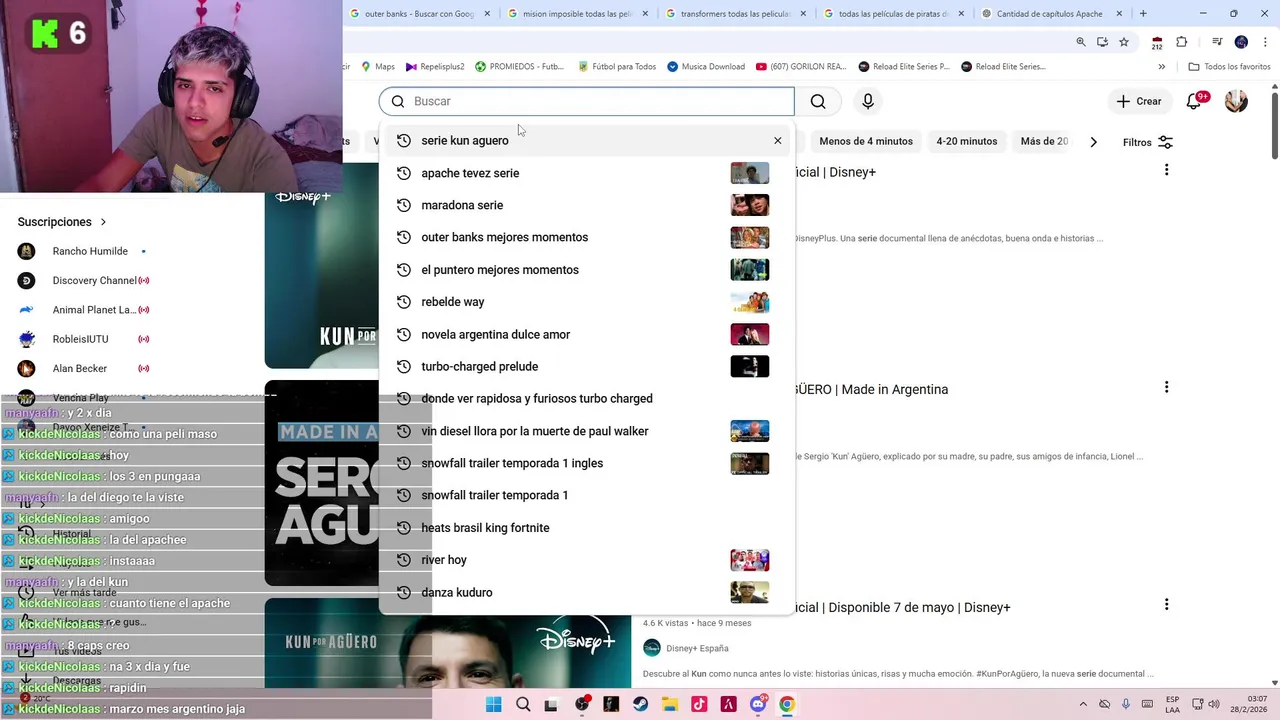Open options menu for 'Made in Argentina' result
The image size is (1280, 720).
pyautogui.click(x=1166, y=387)
